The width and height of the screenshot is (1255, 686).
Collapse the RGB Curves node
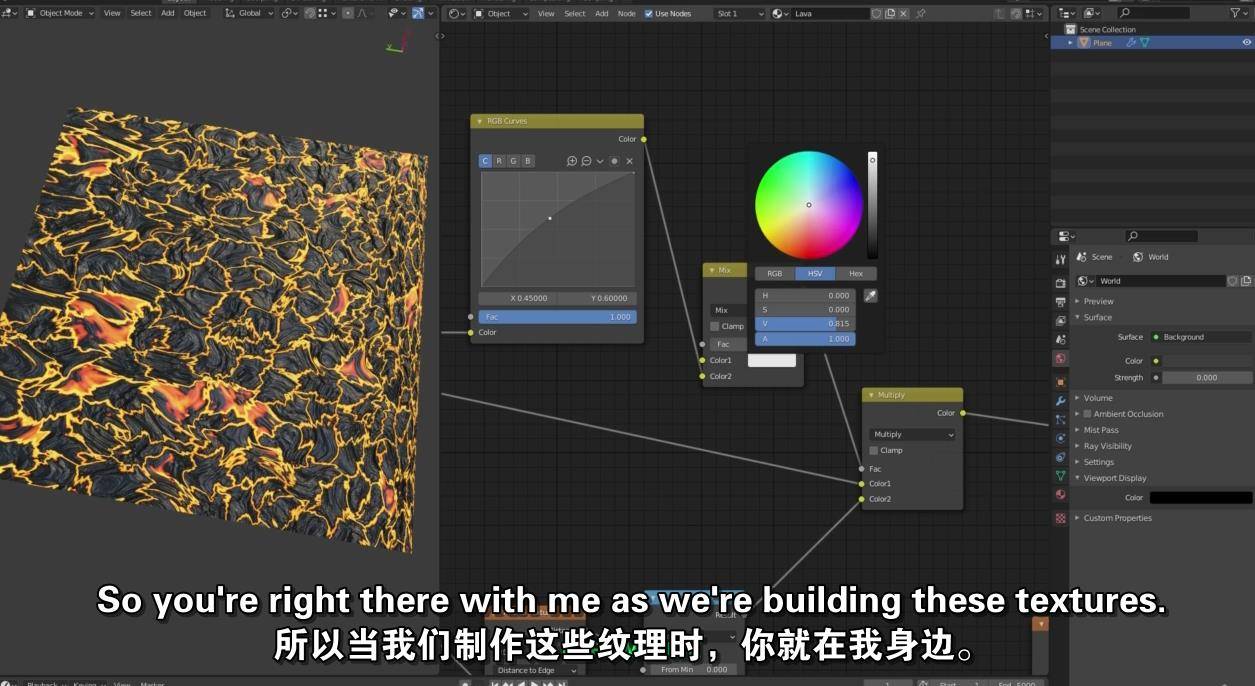pos(479,121)
